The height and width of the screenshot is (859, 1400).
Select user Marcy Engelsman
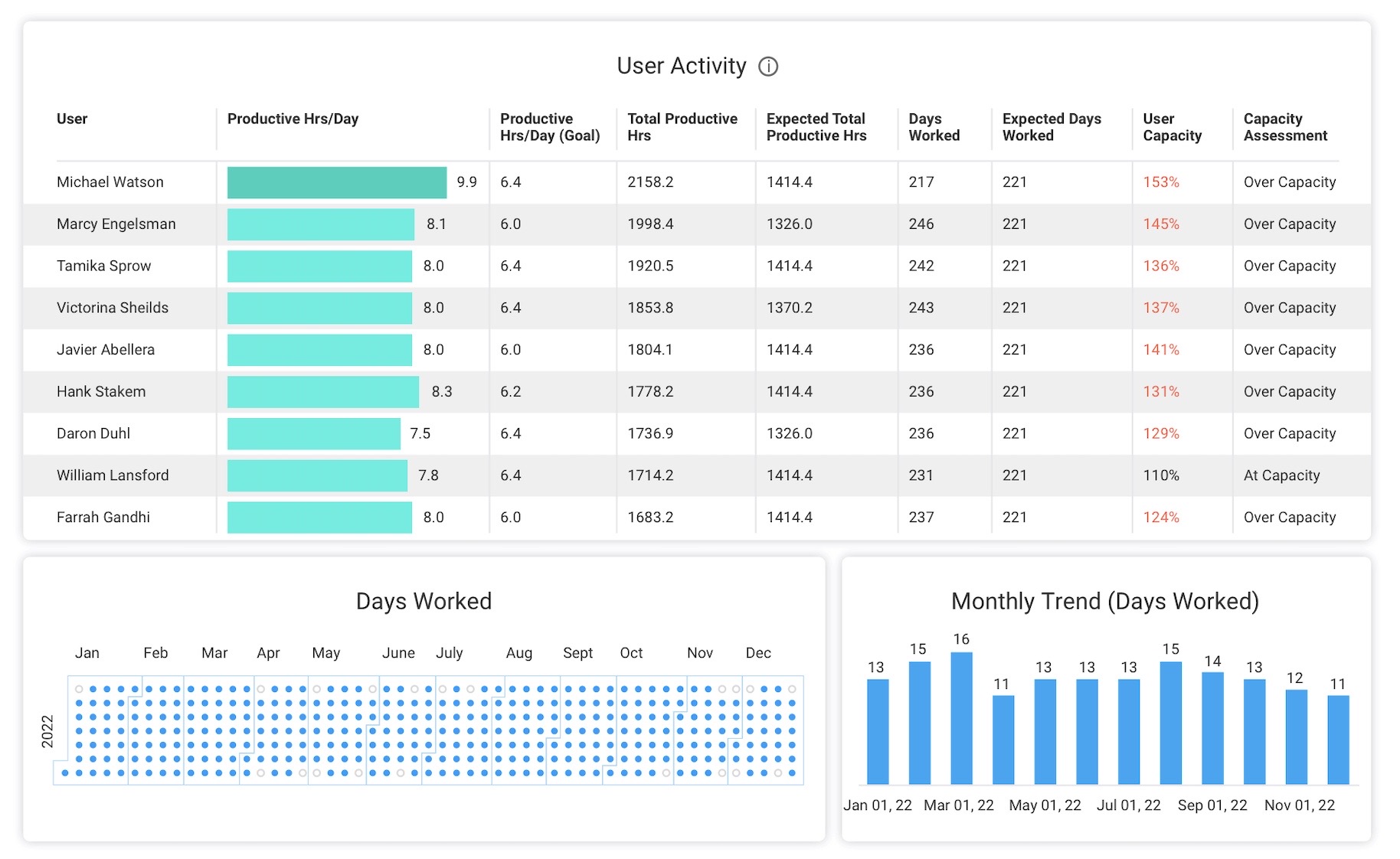[116, 224]
